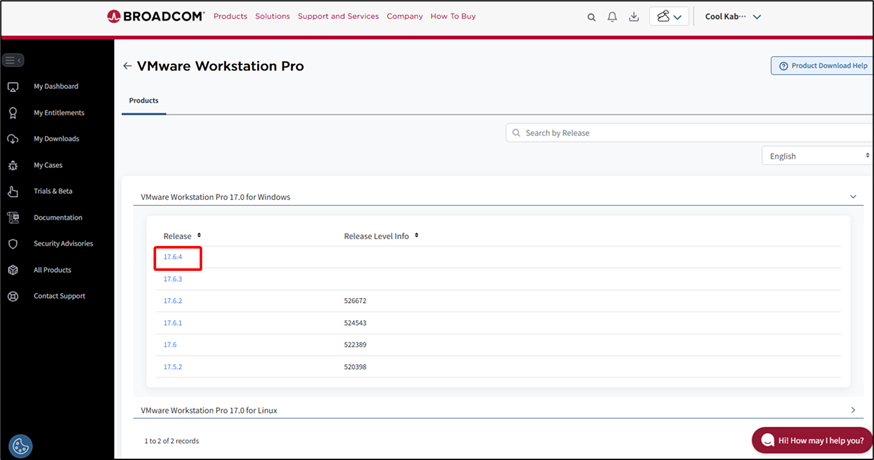Collapse the sidebar with the hamburger toggle
The width and height of the screenshot is (874, 460).
pos(13,60)
